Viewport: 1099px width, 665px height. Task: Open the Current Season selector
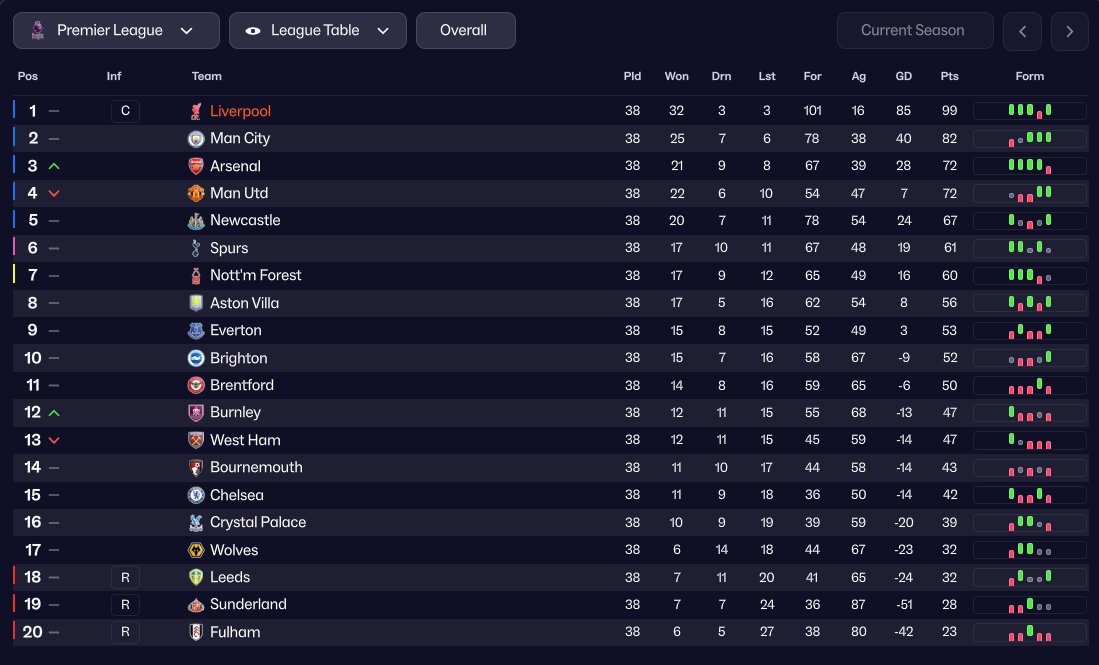(914, 31)
